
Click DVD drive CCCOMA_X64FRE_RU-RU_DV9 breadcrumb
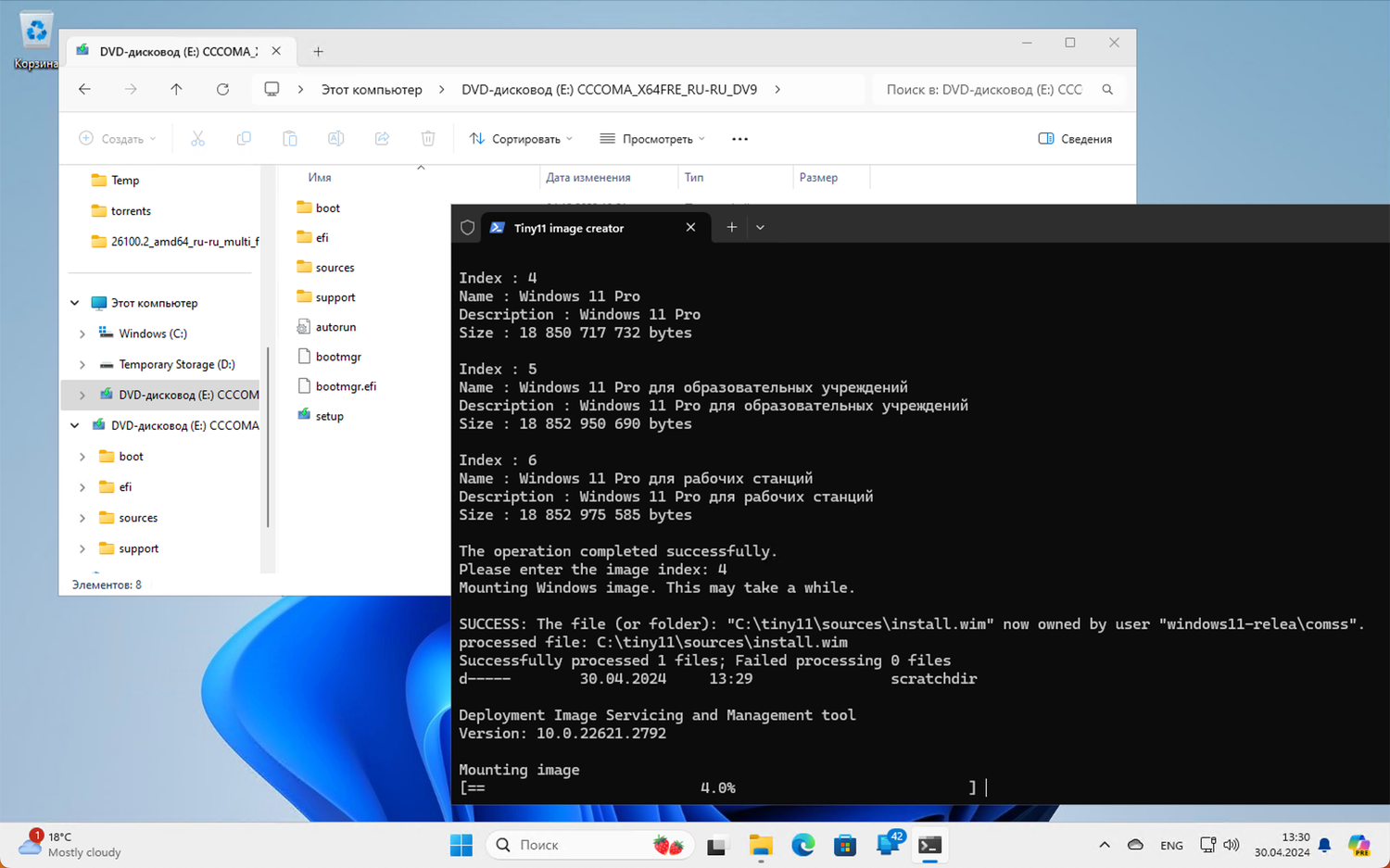[x=609, y=90]
